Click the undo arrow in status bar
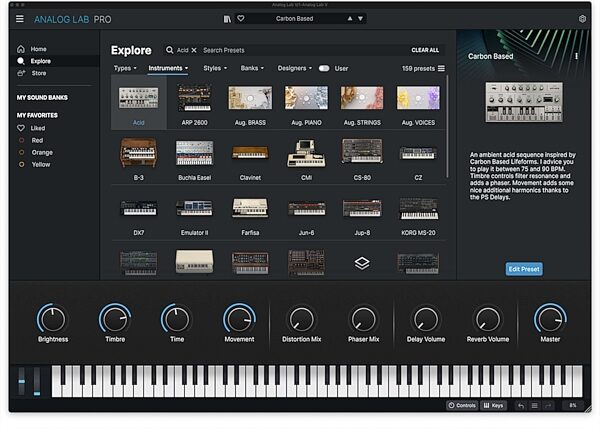 (521, 406)
